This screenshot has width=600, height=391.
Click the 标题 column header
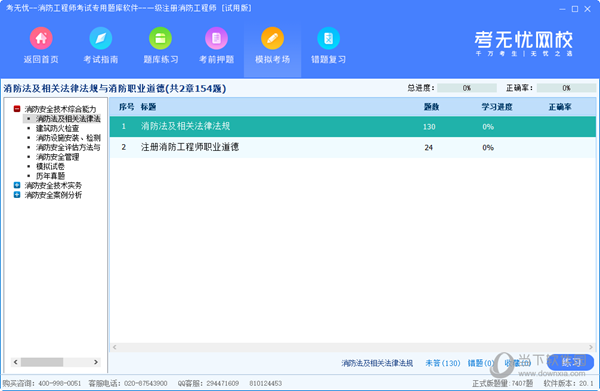[x=148, y=107]
